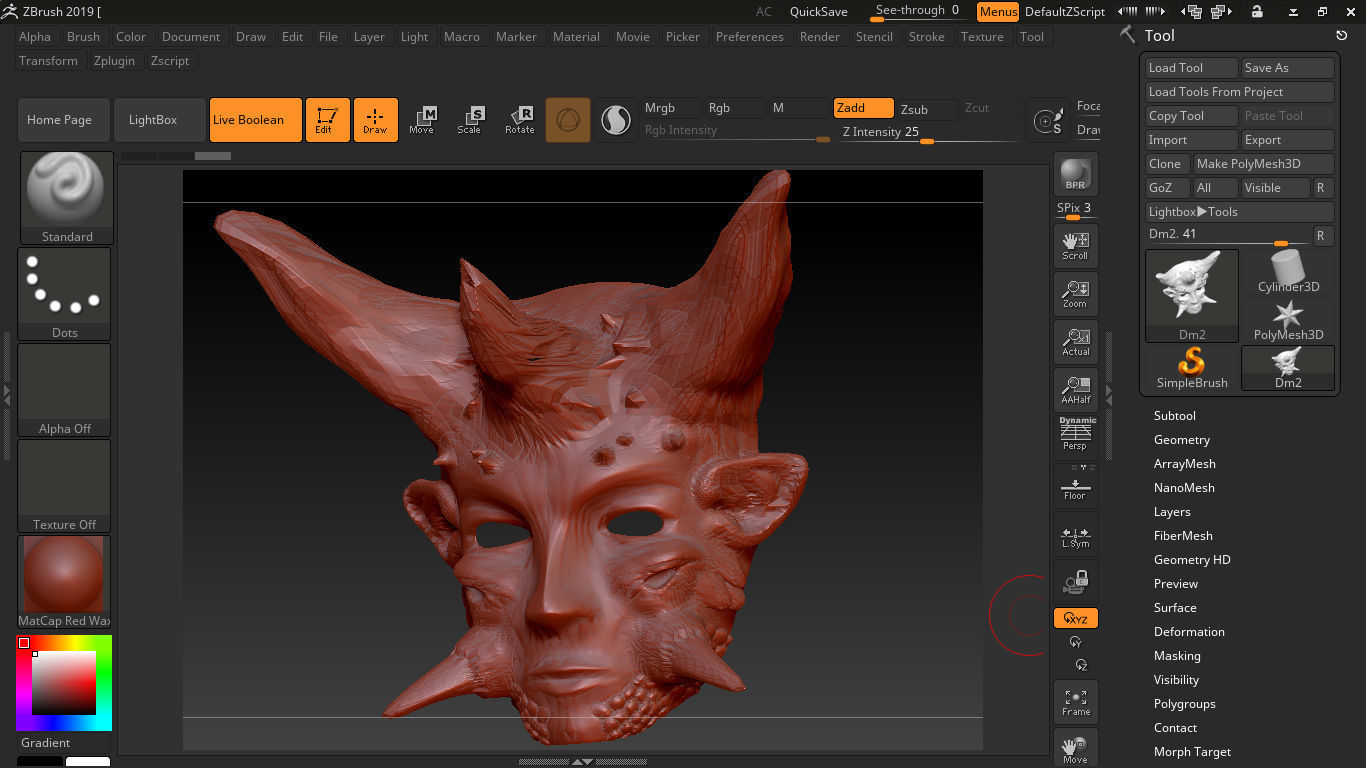Viewport: 1366px width, 768px height.
Task: Click the Zoom canvas icon
Action: tap(1076, 294)
